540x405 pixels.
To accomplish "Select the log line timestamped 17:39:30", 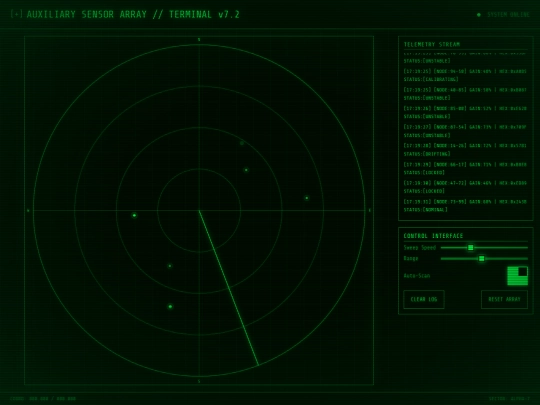I will [x=465, y=187].
